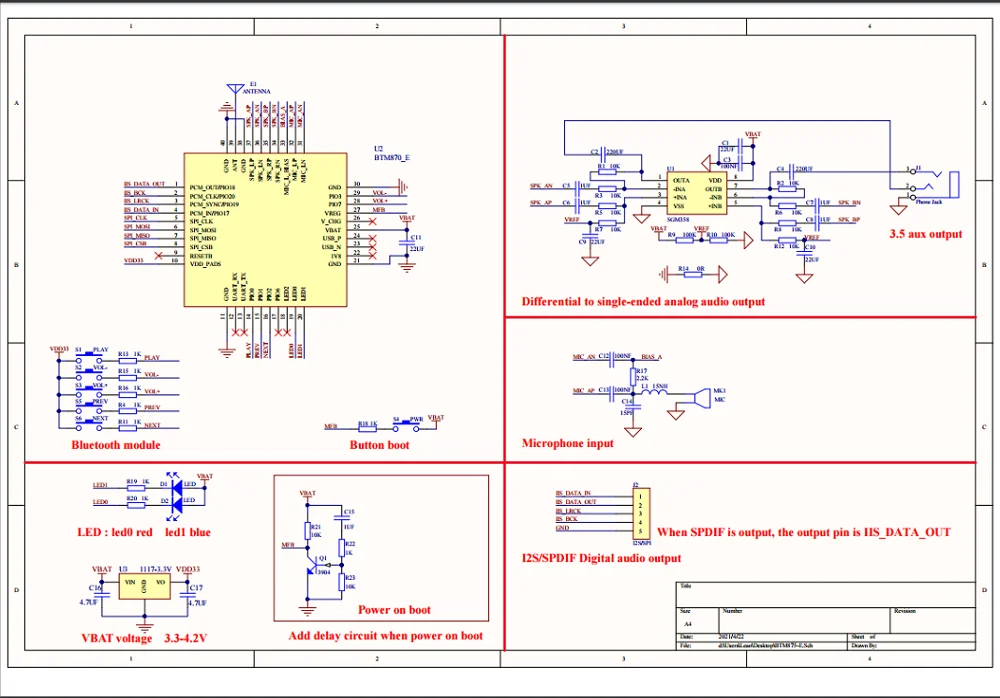Click the S1 PLAY push-button switch
The image size is (1000, 698).
click(89, 358)
